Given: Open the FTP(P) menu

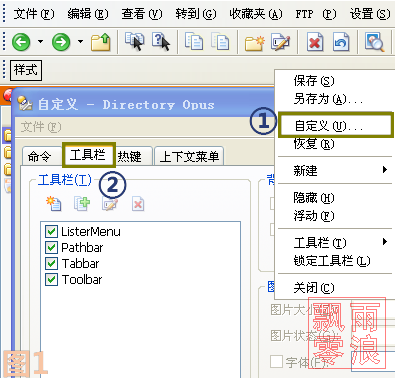Looking at the screenshot, I should point(316,14).
